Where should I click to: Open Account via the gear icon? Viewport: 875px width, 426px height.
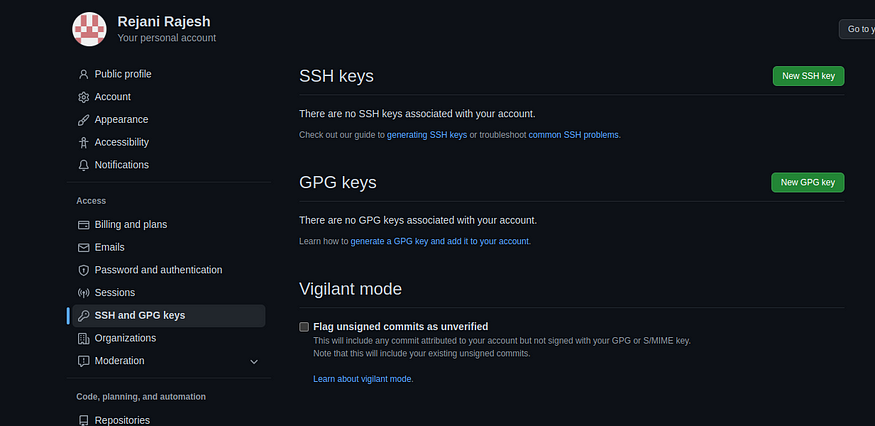click(83, 97)
